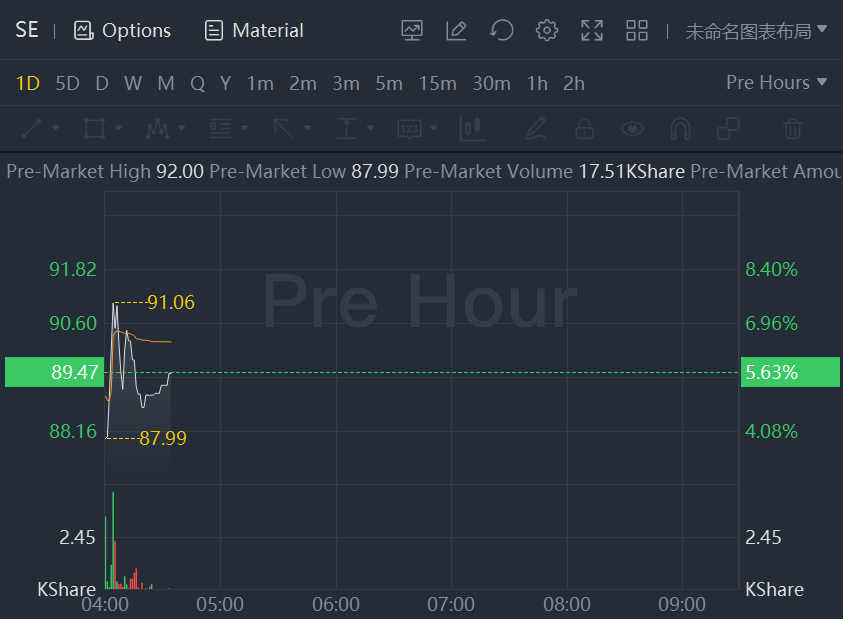Select the rectangle shape drawing tool

point(94,129)
